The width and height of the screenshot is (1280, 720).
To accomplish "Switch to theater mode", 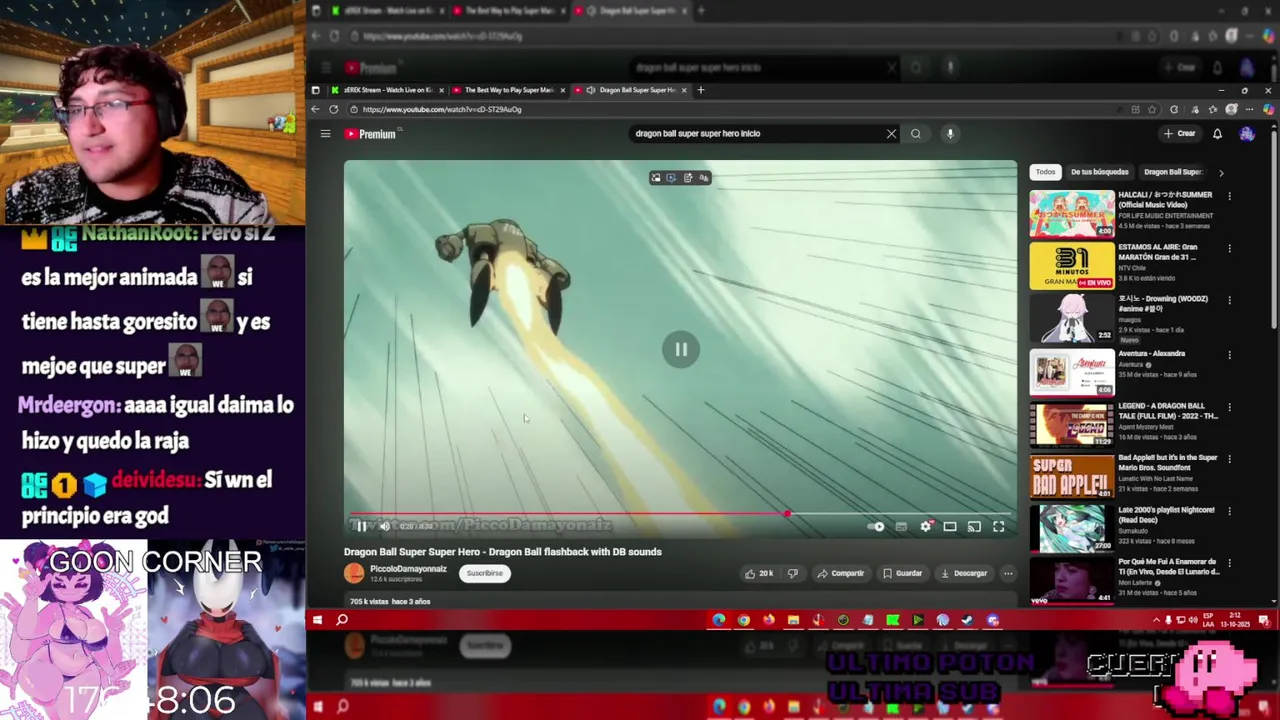I will [950, 527].
